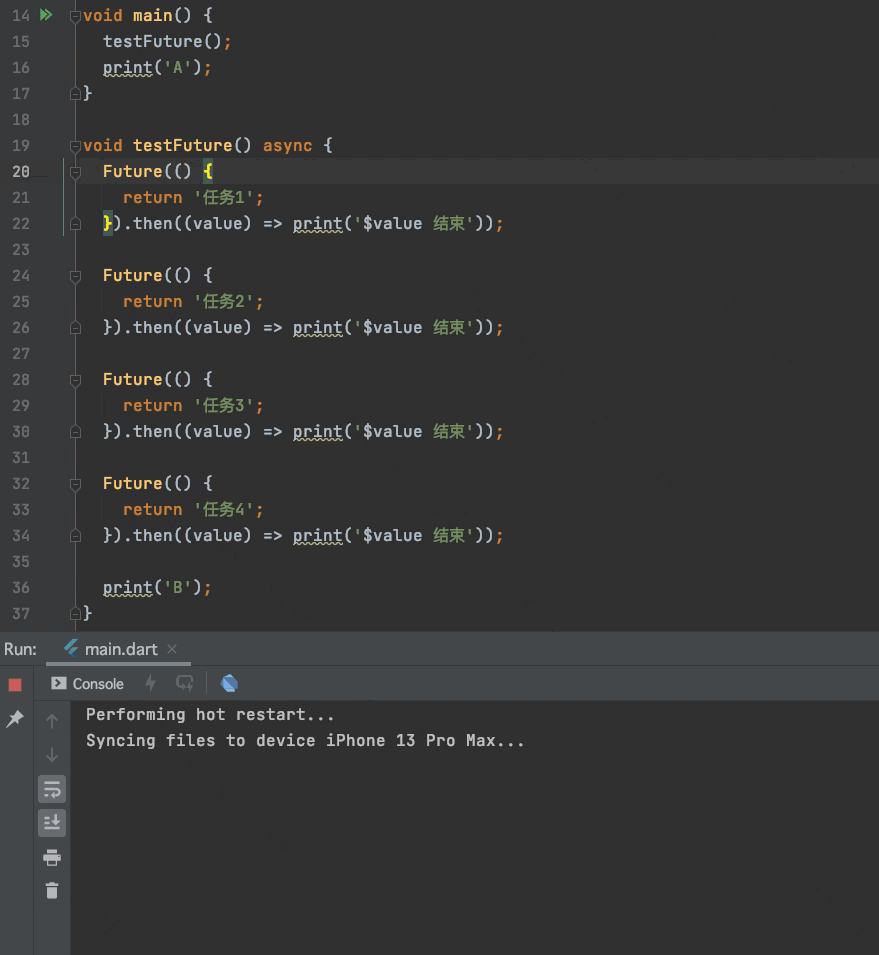Perform a Flutter hot restart
879x955 pixels.
click(184, 683)
